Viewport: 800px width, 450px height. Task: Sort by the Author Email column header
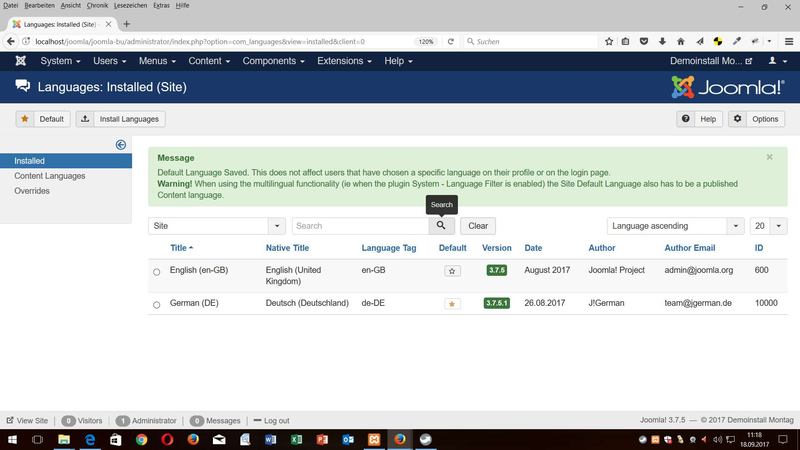[x=690, y=248]
